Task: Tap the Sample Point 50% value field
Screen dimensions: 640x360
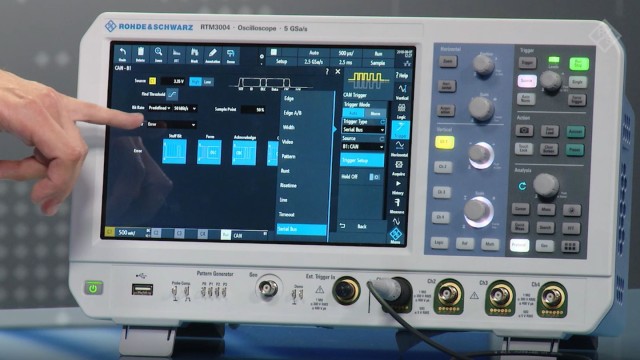Action: (x=253, y=109)
